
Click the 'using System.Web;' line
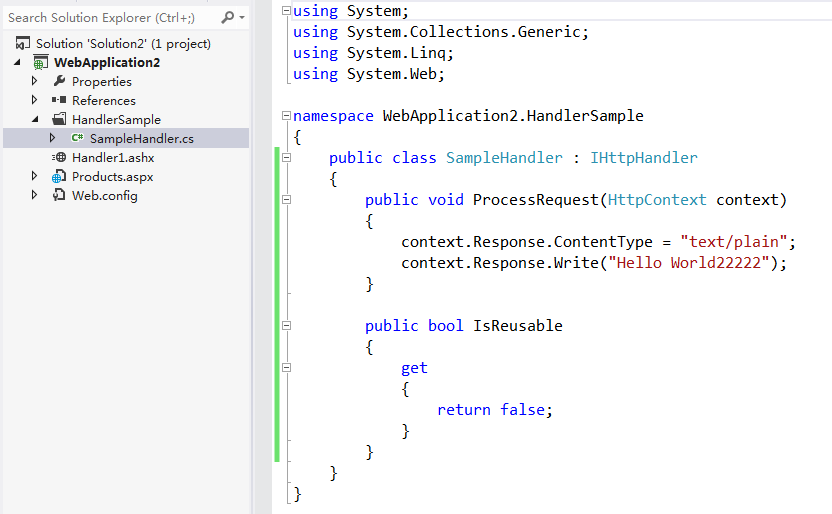369,74
